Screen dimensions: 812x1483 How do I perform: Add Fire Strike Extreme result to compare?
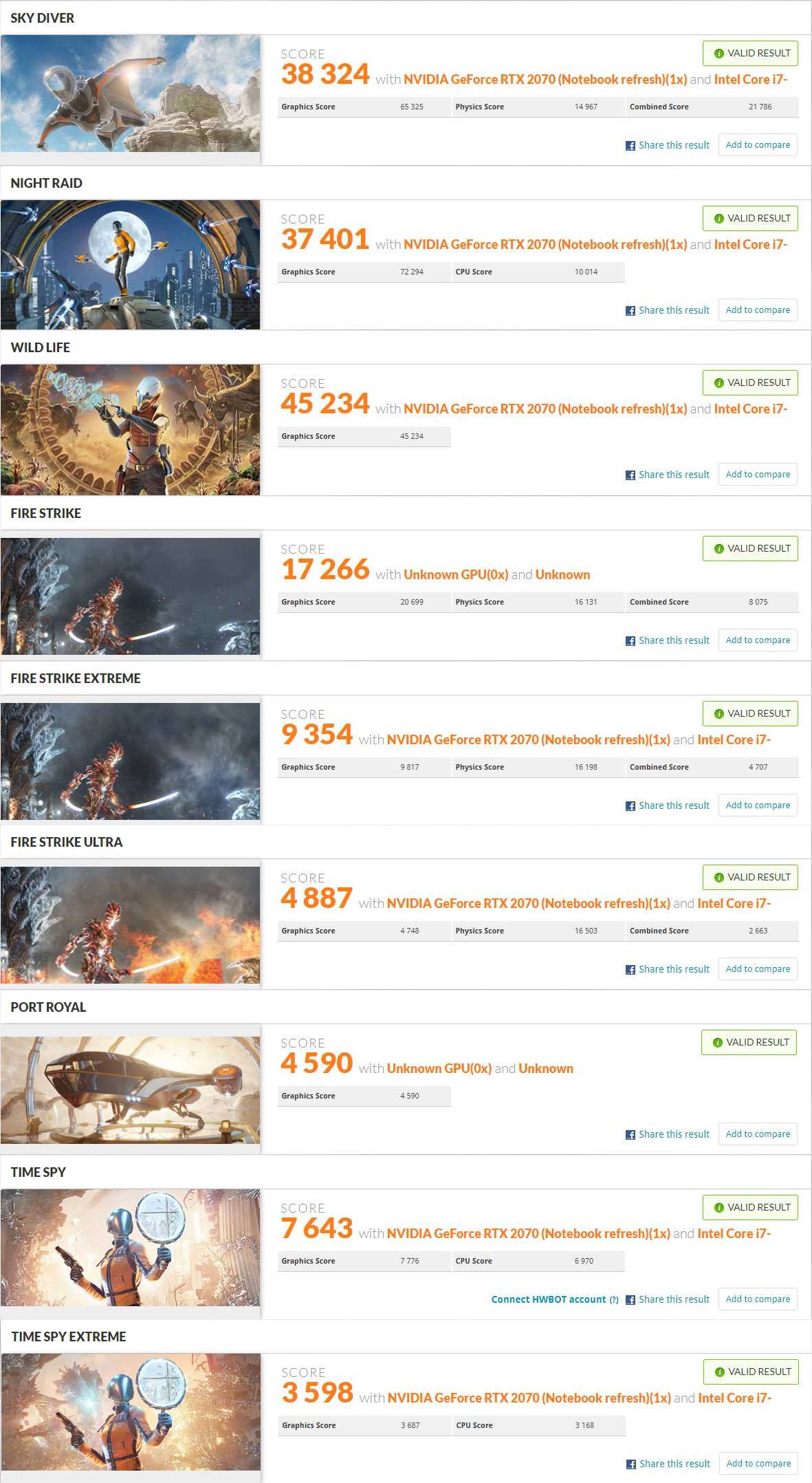click(x=758, y=805)
